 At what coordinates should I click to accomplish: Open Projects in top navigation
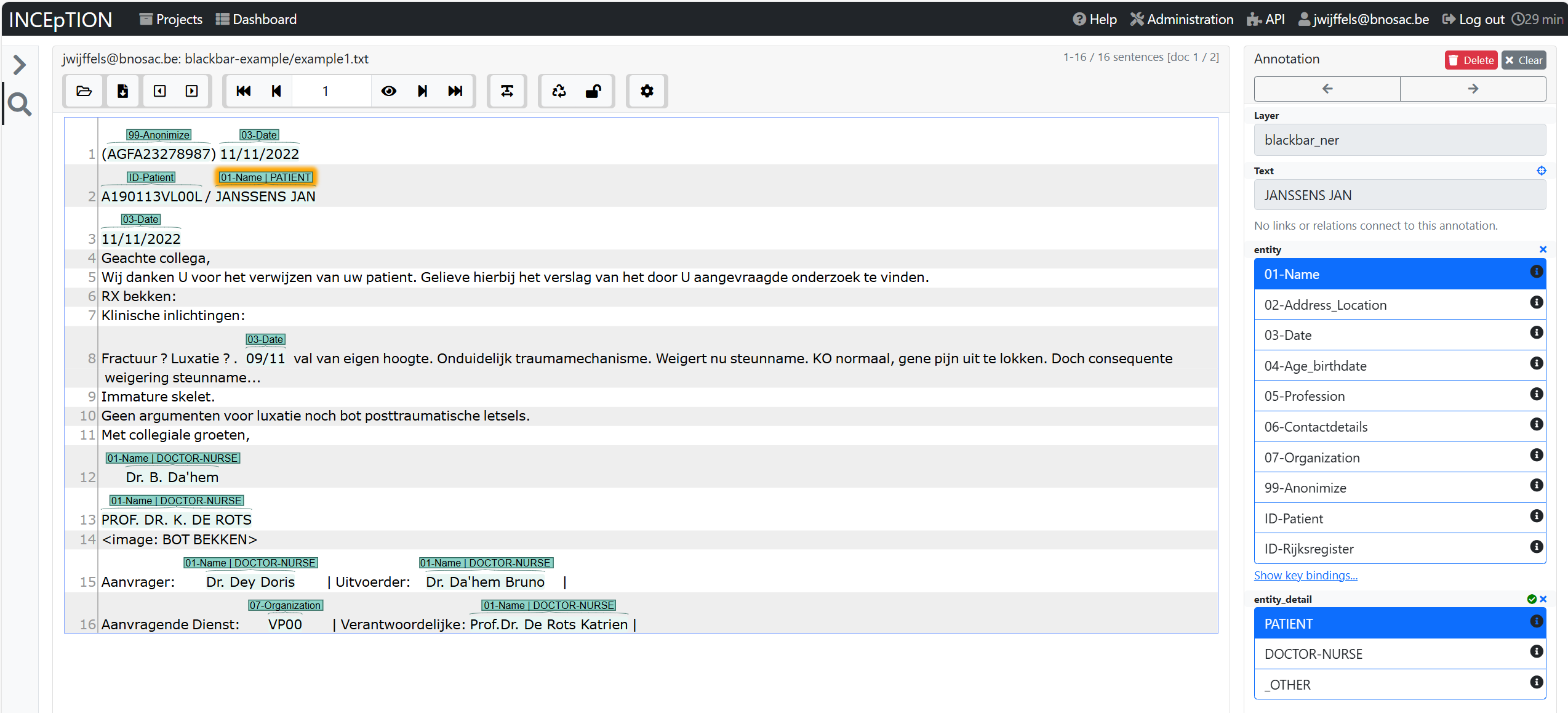point(171,19)
